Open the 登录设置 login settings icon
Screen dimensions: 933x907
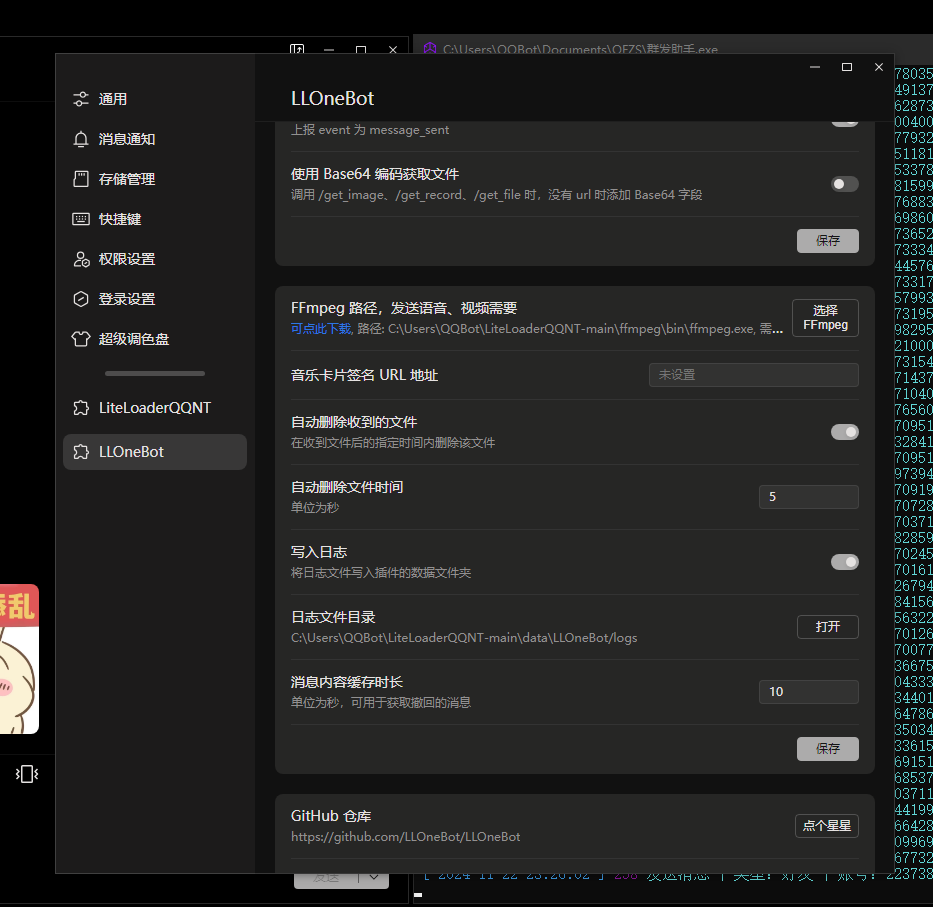click(x=81, y=298)
